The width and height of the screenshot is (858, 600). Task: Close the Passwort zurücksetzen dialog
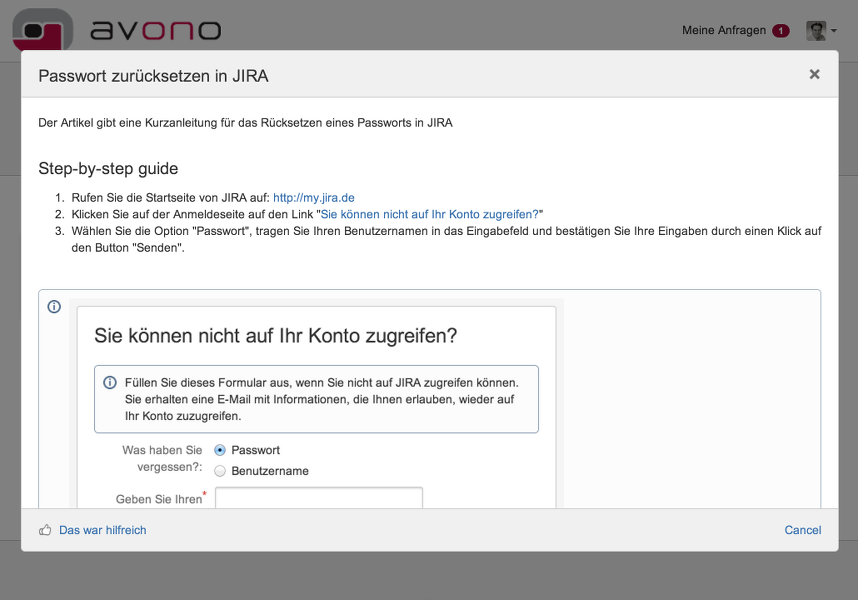pos(814,74)
